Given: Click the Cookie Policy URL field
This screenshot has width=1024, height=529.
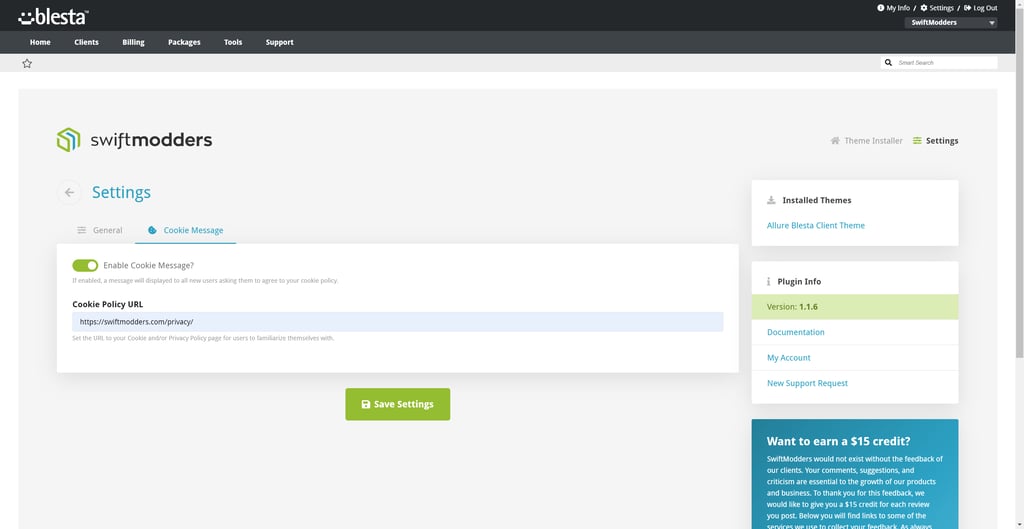Looking at the screenshot, I should point(398,321).
